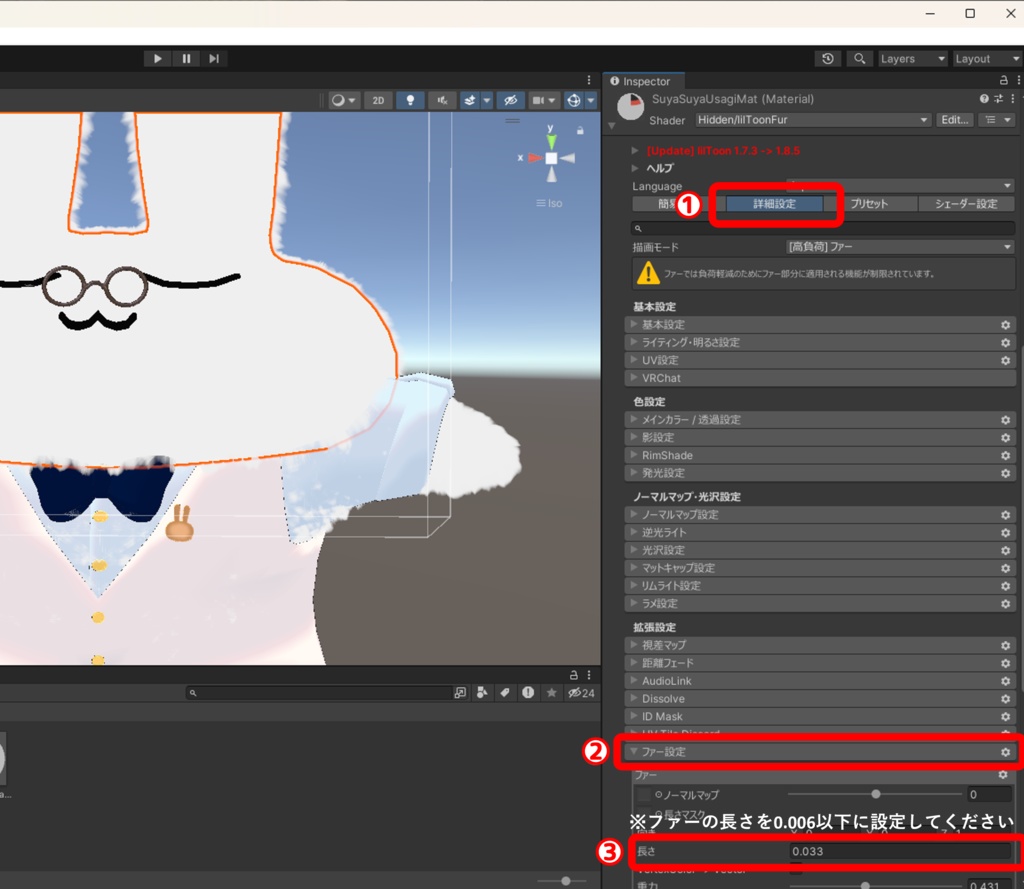Click the 長さ value field 0.033
Viewport: 1024px width, 889px height.
point(901,851)
